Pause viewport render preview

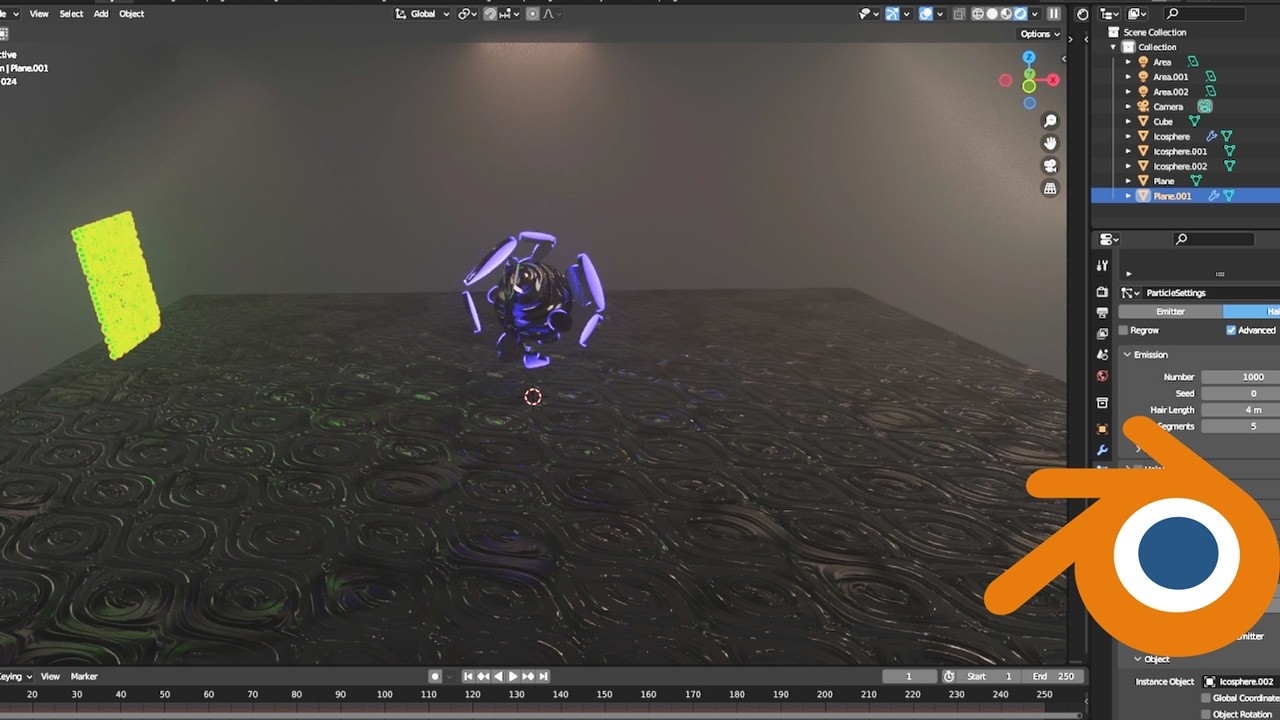click(1053, 14)
